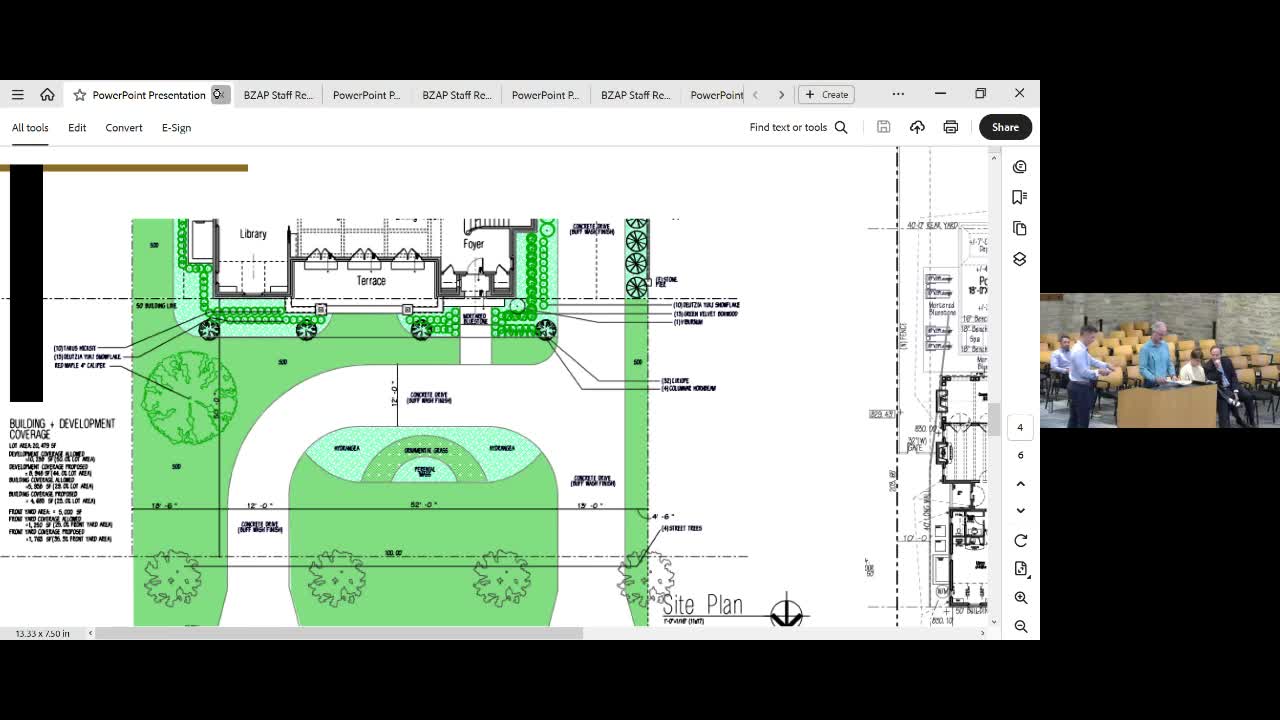Image resolution: width=1280 pixels, height=720 pixels.
Task: Open the bookmarks panel
Action: coord(1020,197)
